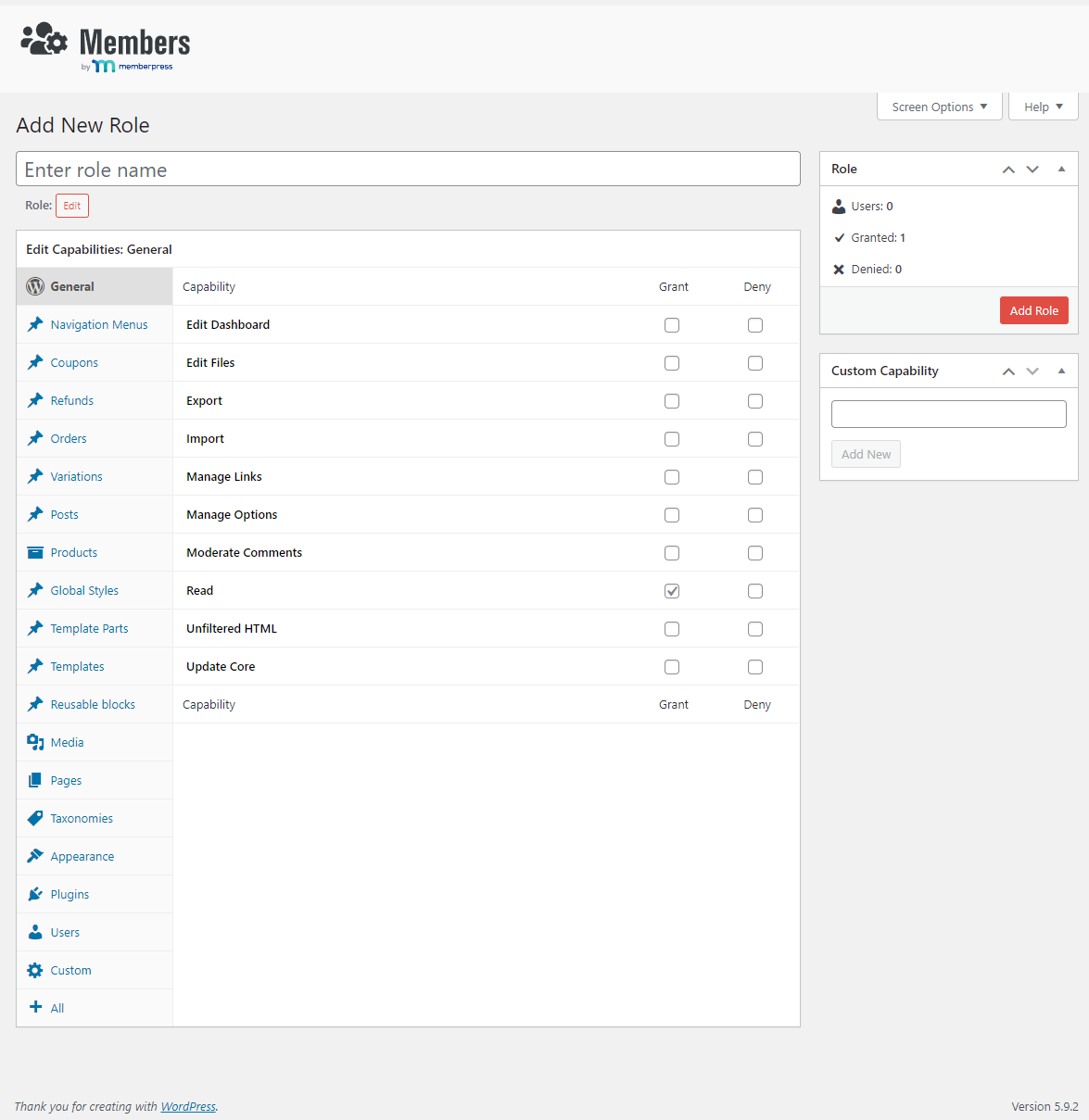
Task: Click the red Add Role button
Action: pyautogui.click(x=1033, y=310)
